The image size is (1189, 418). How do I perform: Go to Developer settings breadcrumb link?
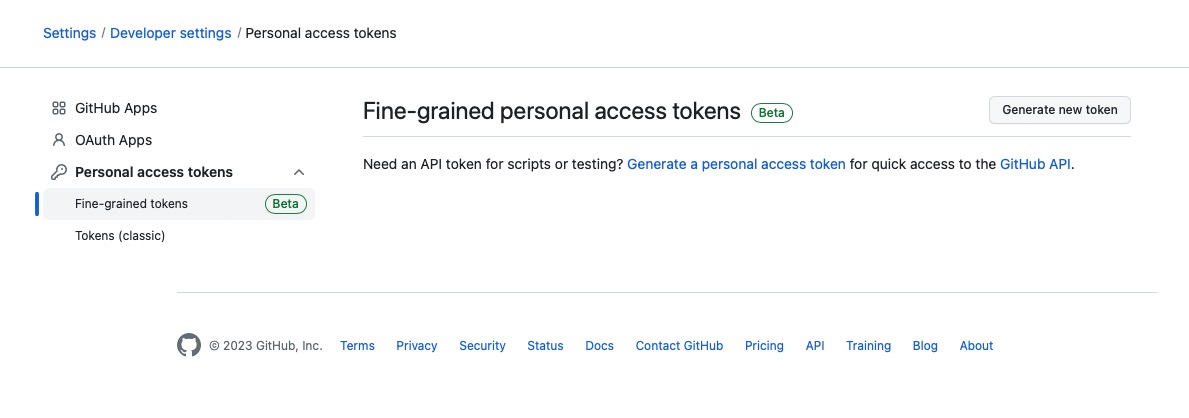171,33
